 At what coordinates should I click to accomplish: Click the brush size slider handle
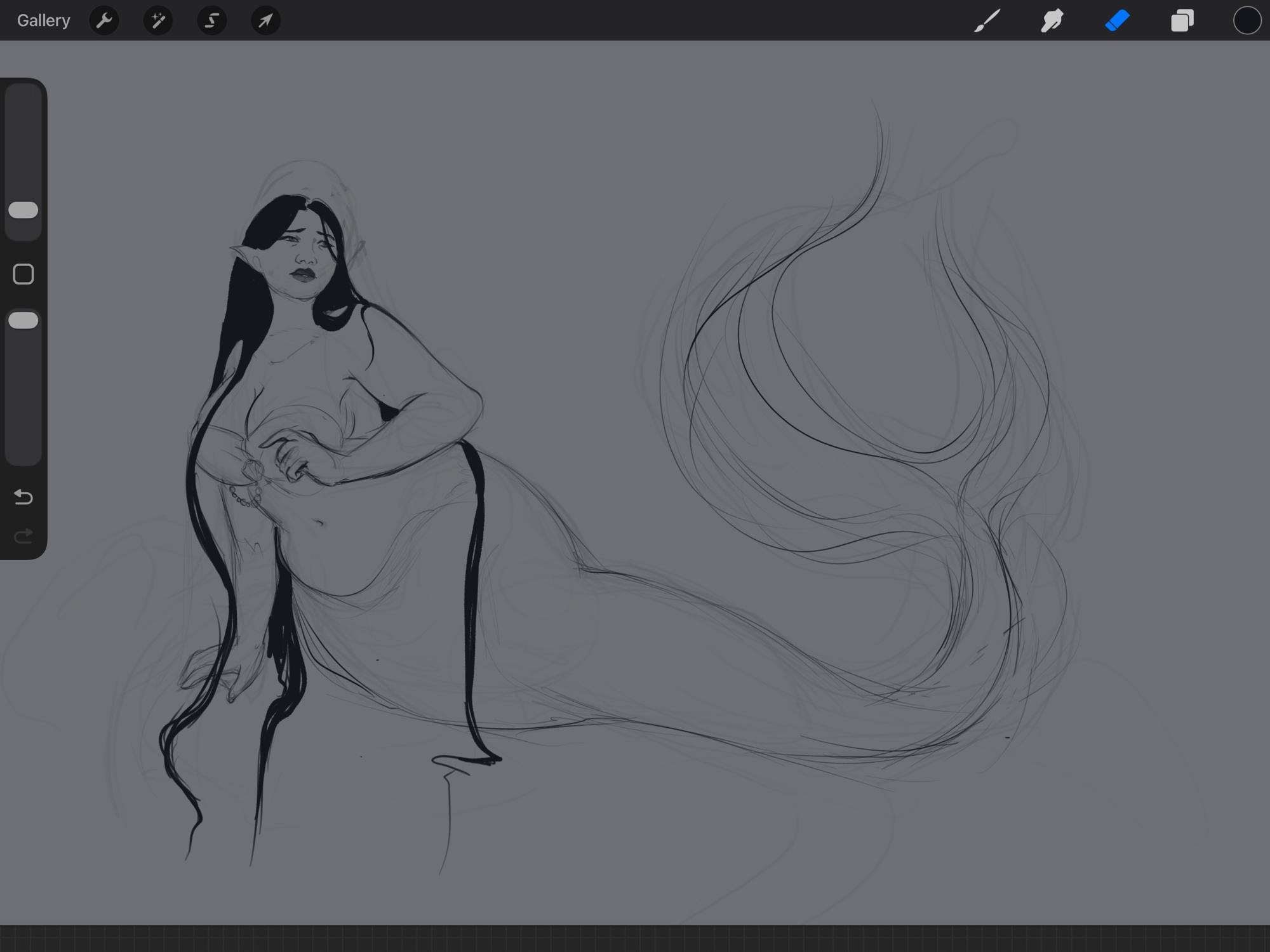(23, 210)
